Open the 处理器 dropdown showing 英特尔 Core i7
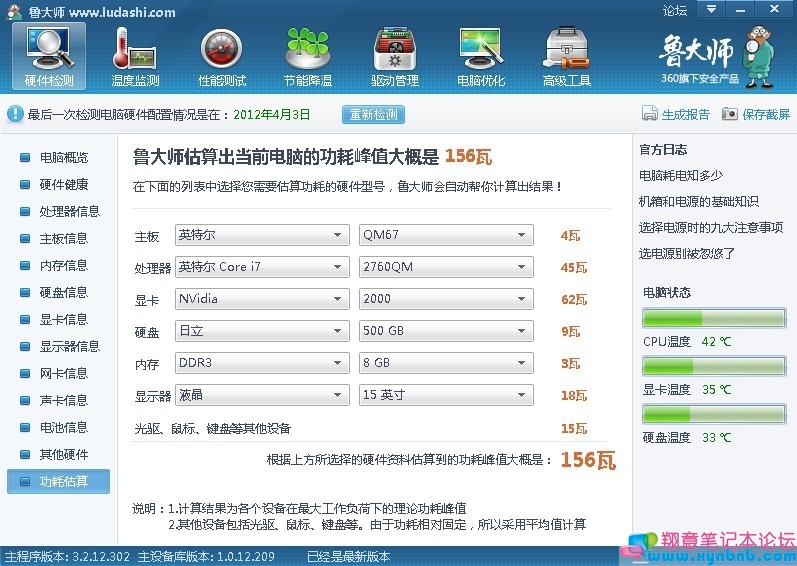The width and height of the screenshot is (797, 566). (262, 267)
